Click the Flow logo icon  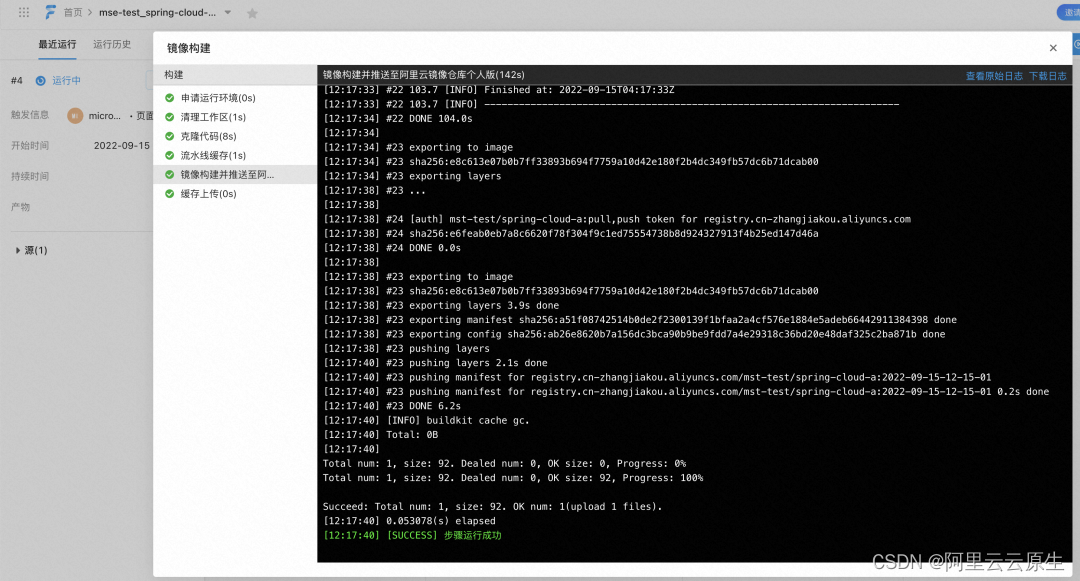(50, 12)
